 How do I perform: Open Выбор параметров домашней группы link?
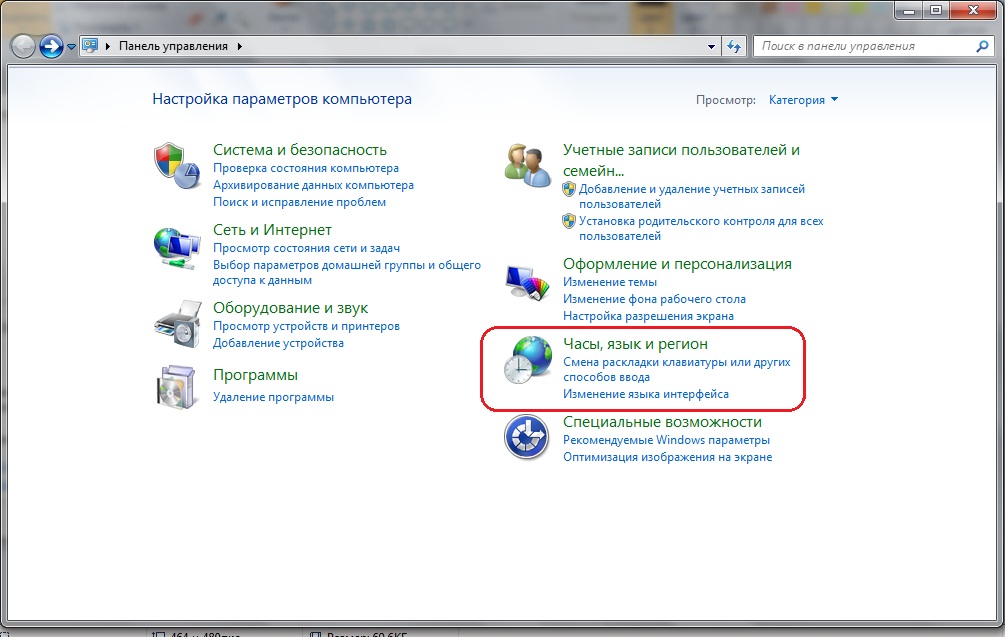click(347, 272)
